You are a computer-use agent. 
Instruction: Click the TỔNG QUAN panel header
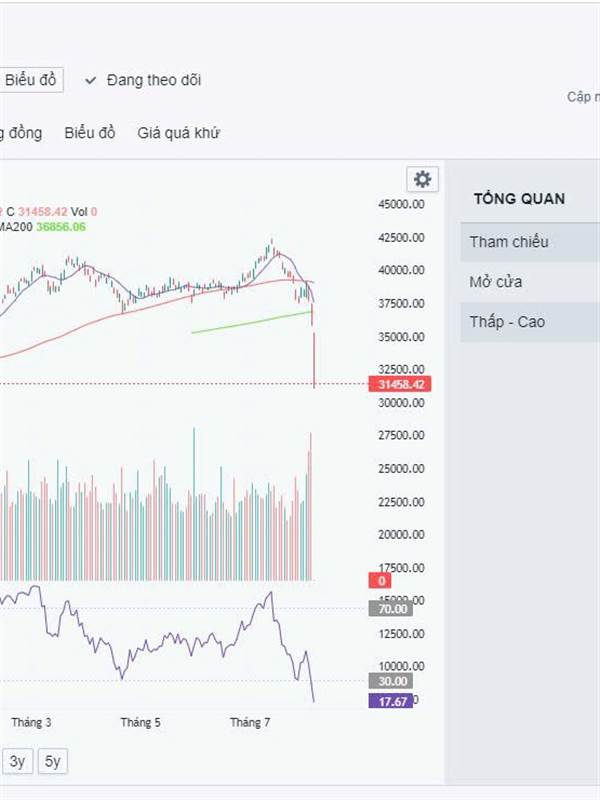click(519, 198)
